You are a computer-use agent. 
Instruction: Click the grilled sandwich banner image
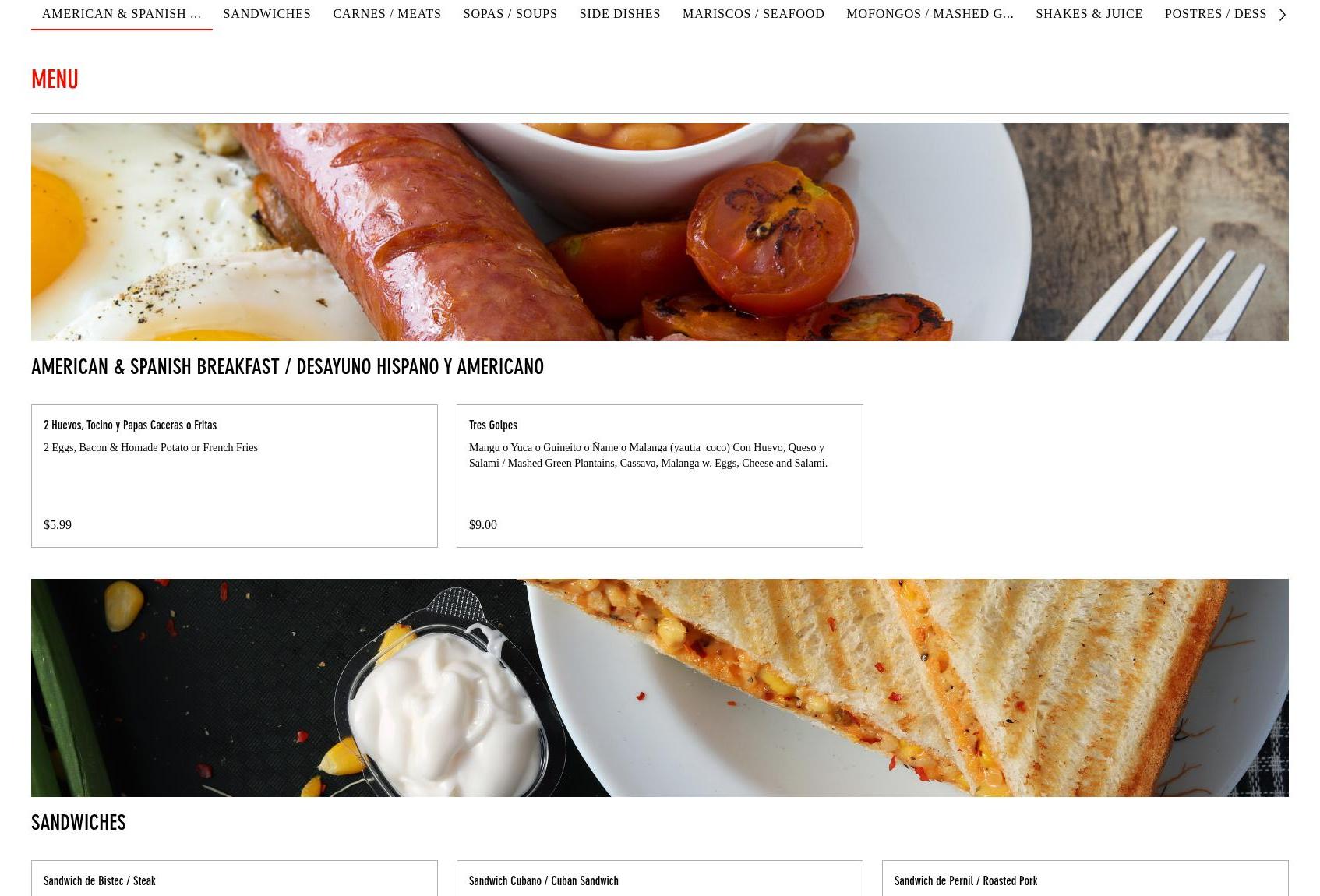coord(660,688)
